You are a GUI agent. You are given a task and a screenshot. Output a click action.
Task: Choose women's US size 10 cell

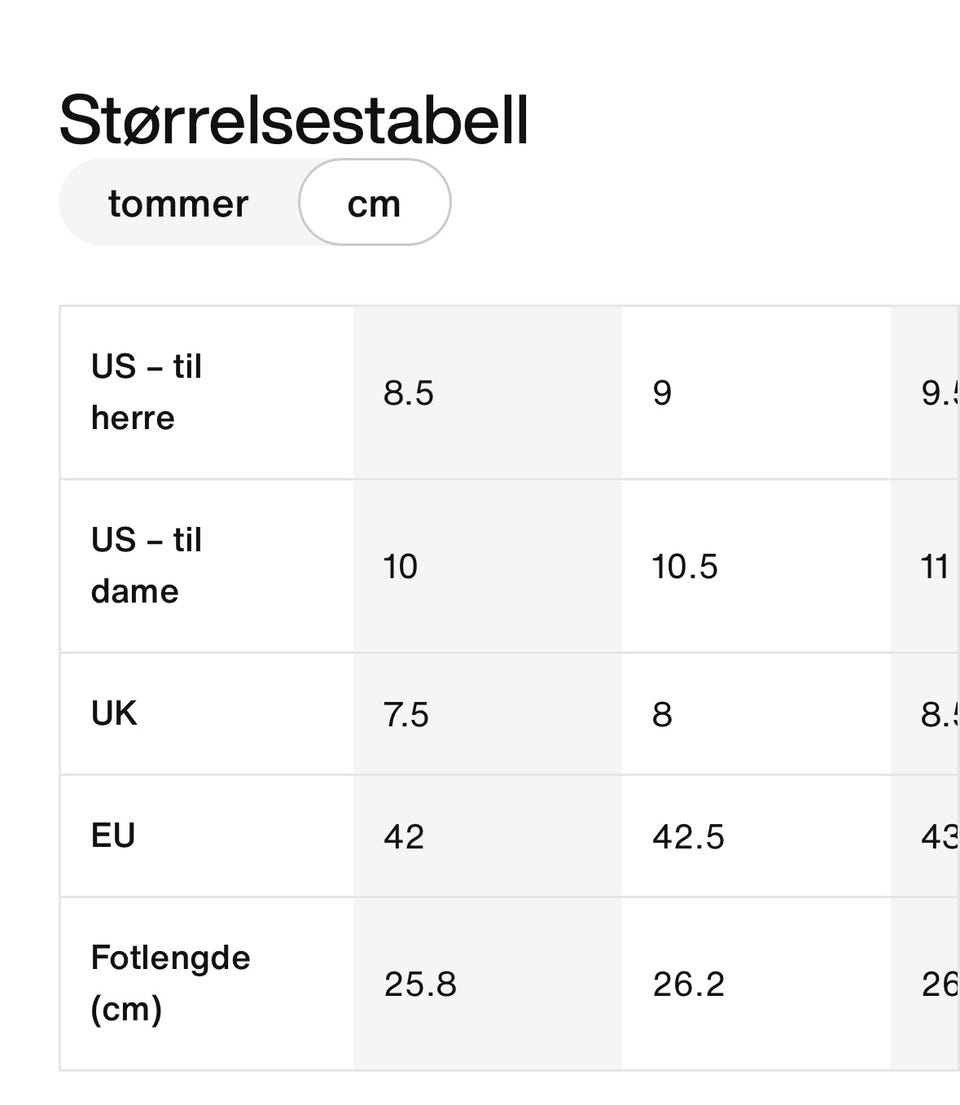[401, 567]
